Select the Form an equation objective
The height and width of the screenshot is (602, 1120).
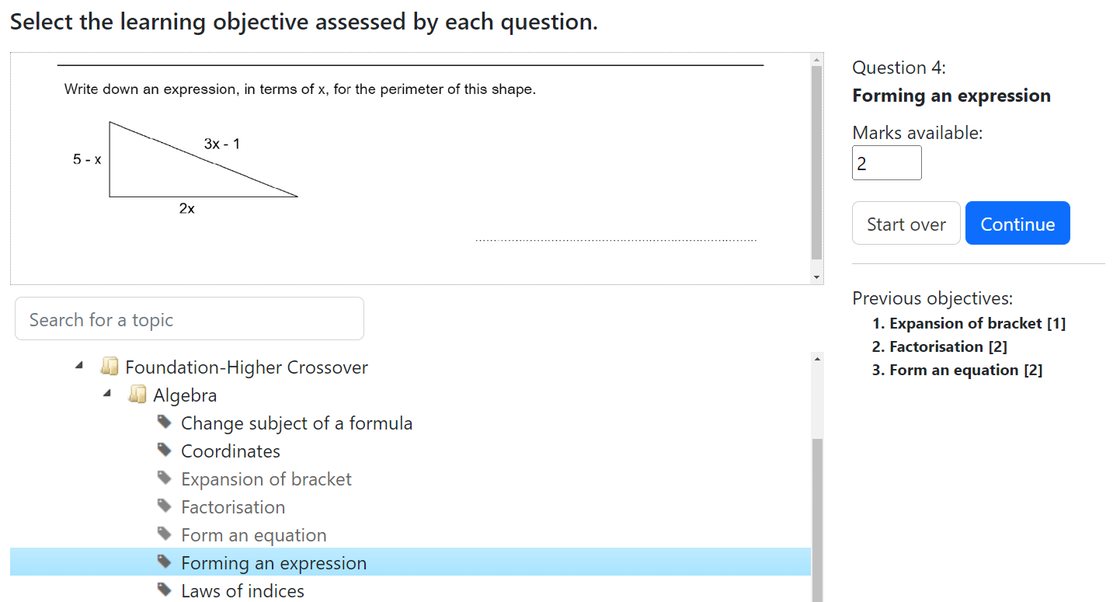point(253,534)
